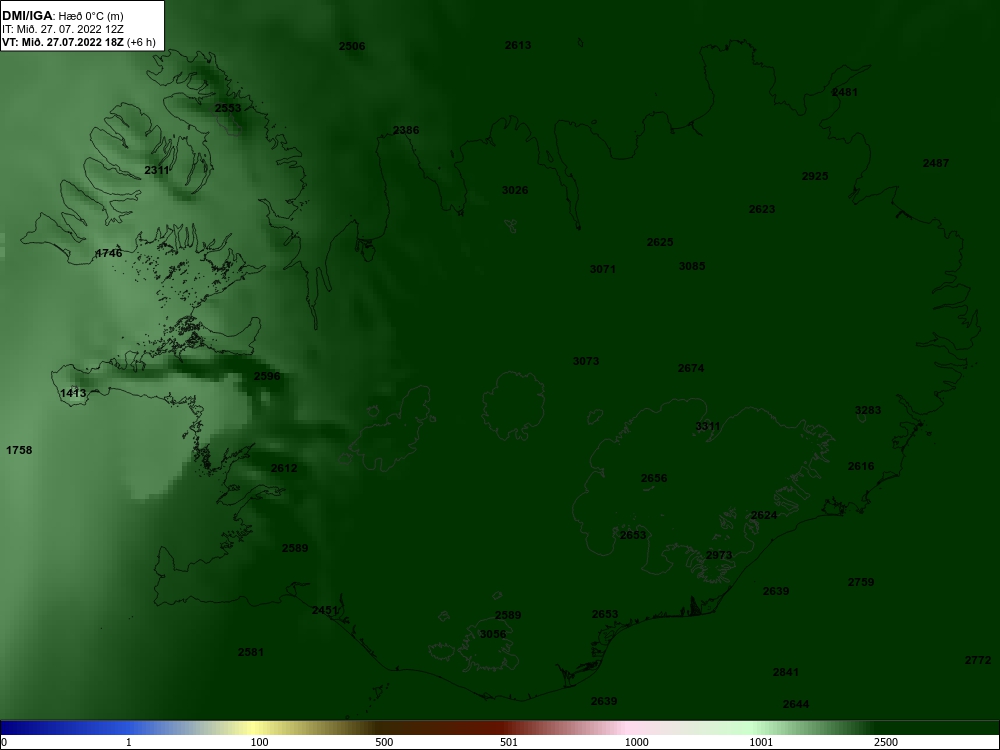
Task: Click the color scale legend bar
Action: 500,728
